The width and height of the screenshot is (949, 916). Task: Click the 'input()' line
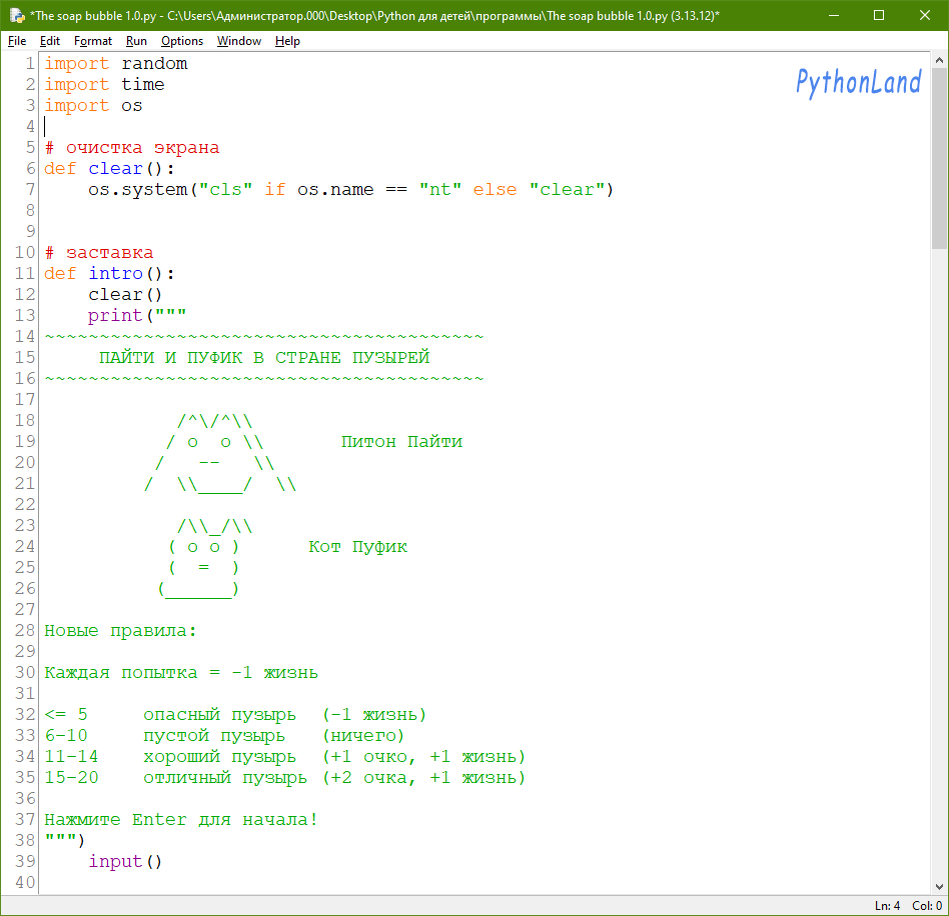click(x=125, y=862)
